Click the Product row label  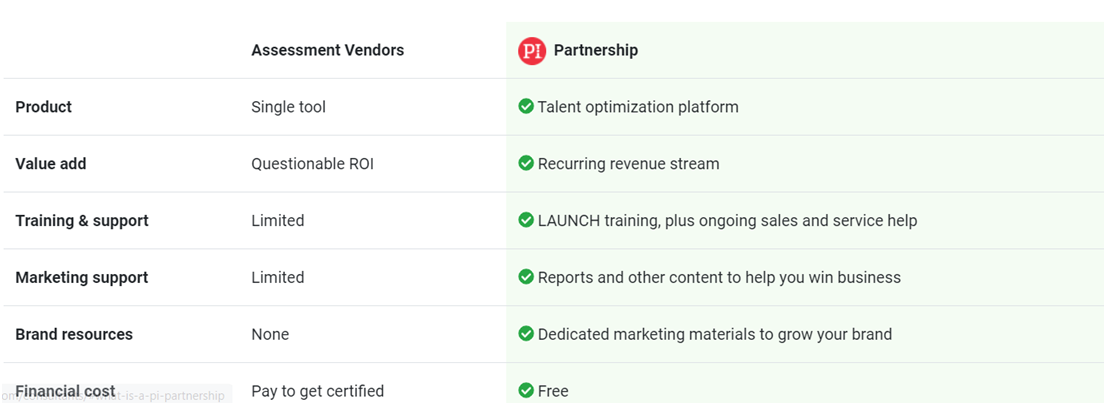pos(43,107)
